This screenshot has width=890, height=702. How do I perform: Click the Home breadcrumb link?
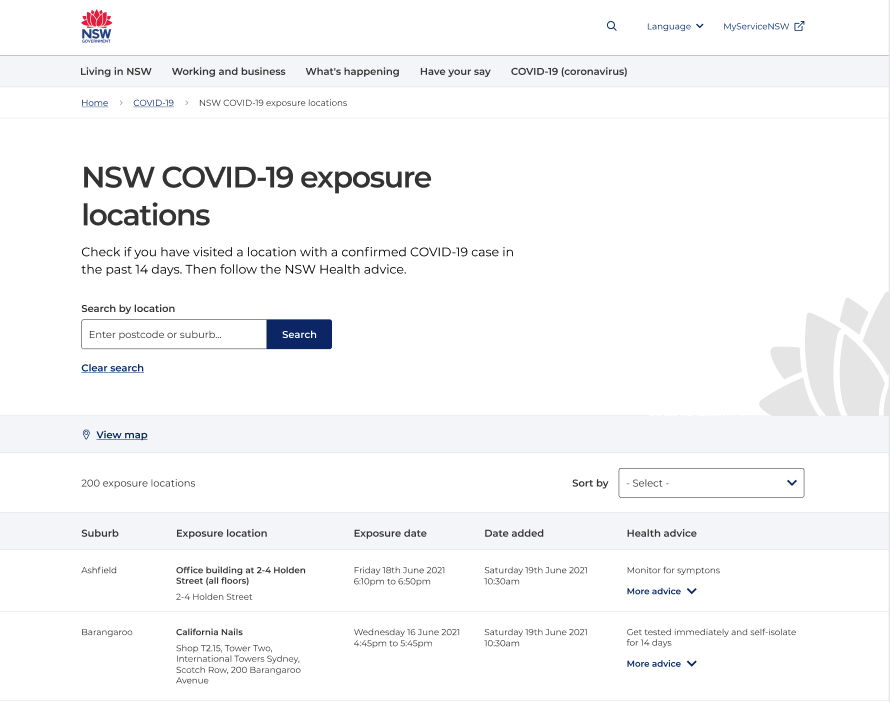coord(95,103)
